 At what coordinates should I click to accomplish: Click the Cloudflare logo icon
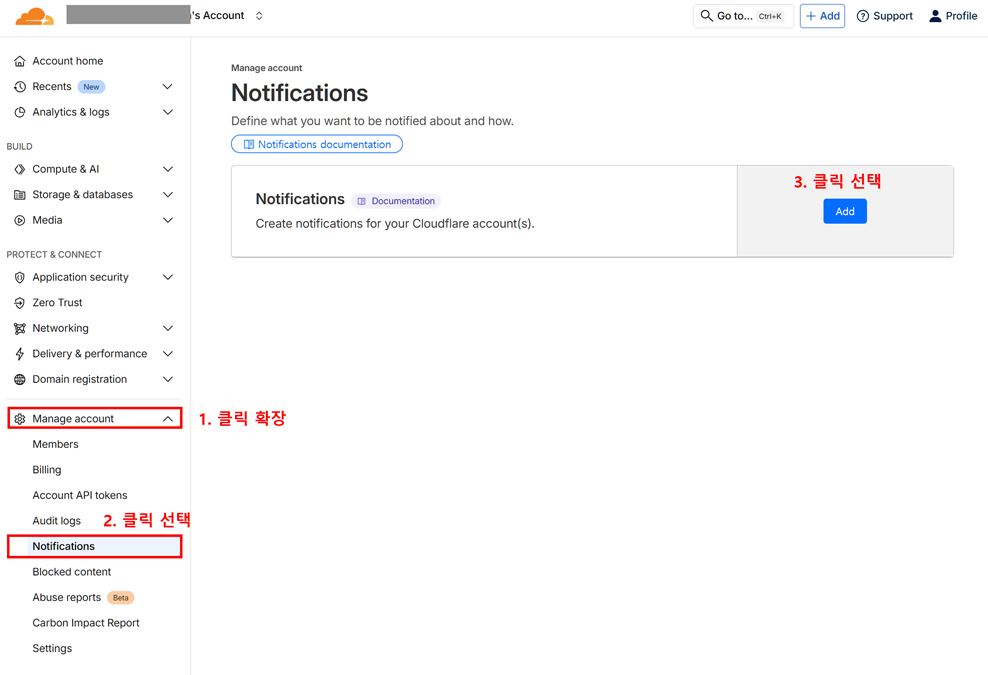point(35,16)
